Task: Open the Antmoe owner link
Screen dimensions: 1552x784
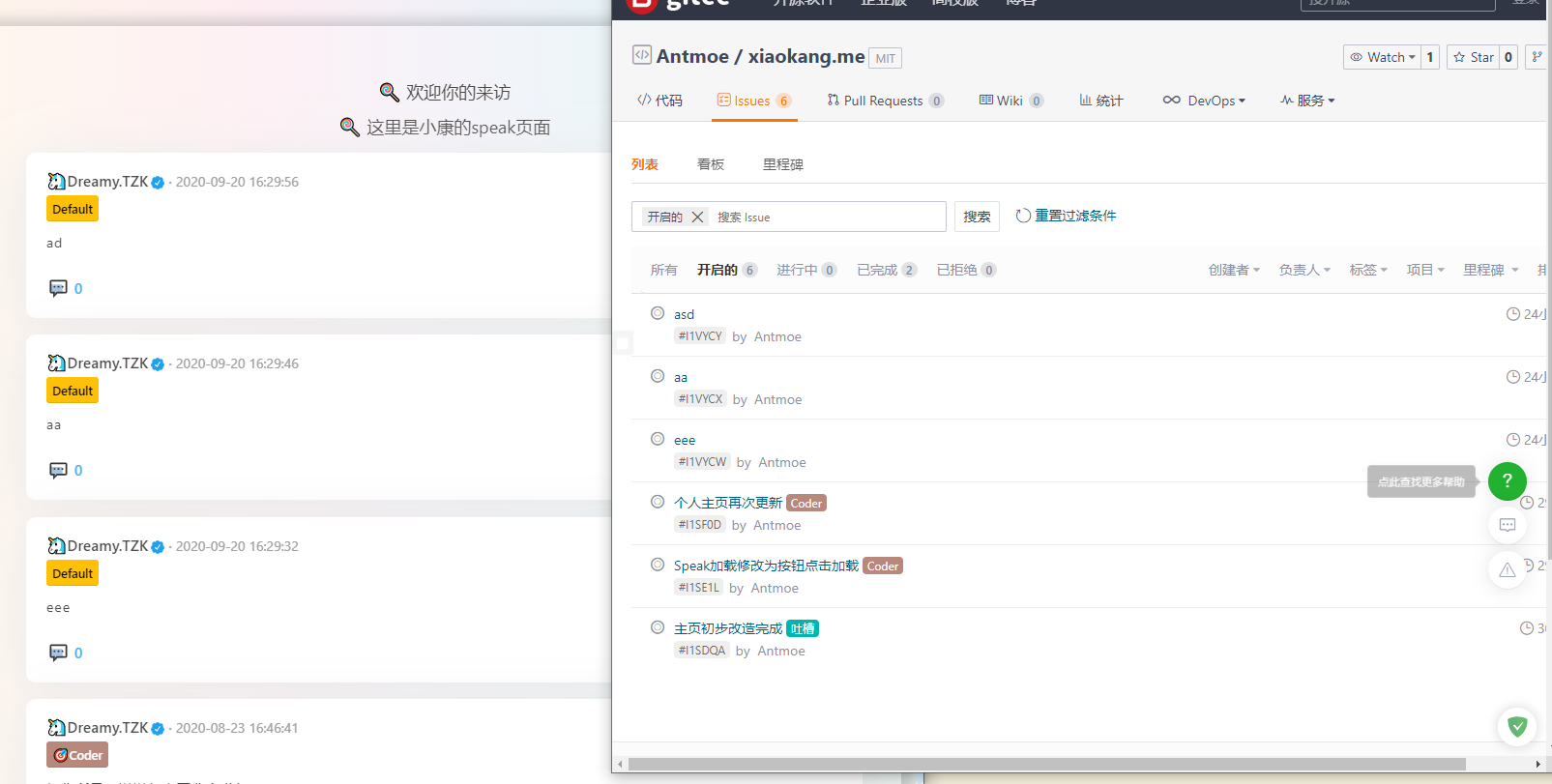Action: point(692,56)
